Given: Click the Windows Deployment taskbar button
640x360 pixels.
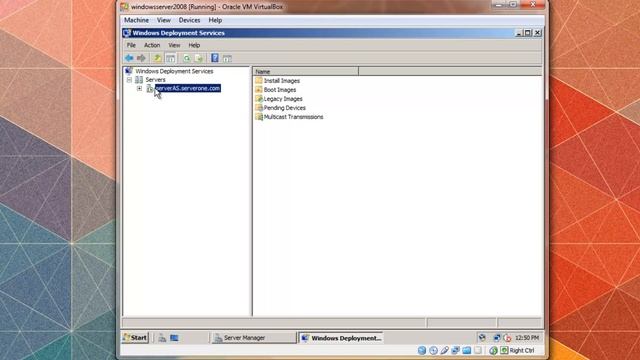Looking at the screenshot, I should click(341, 338).
